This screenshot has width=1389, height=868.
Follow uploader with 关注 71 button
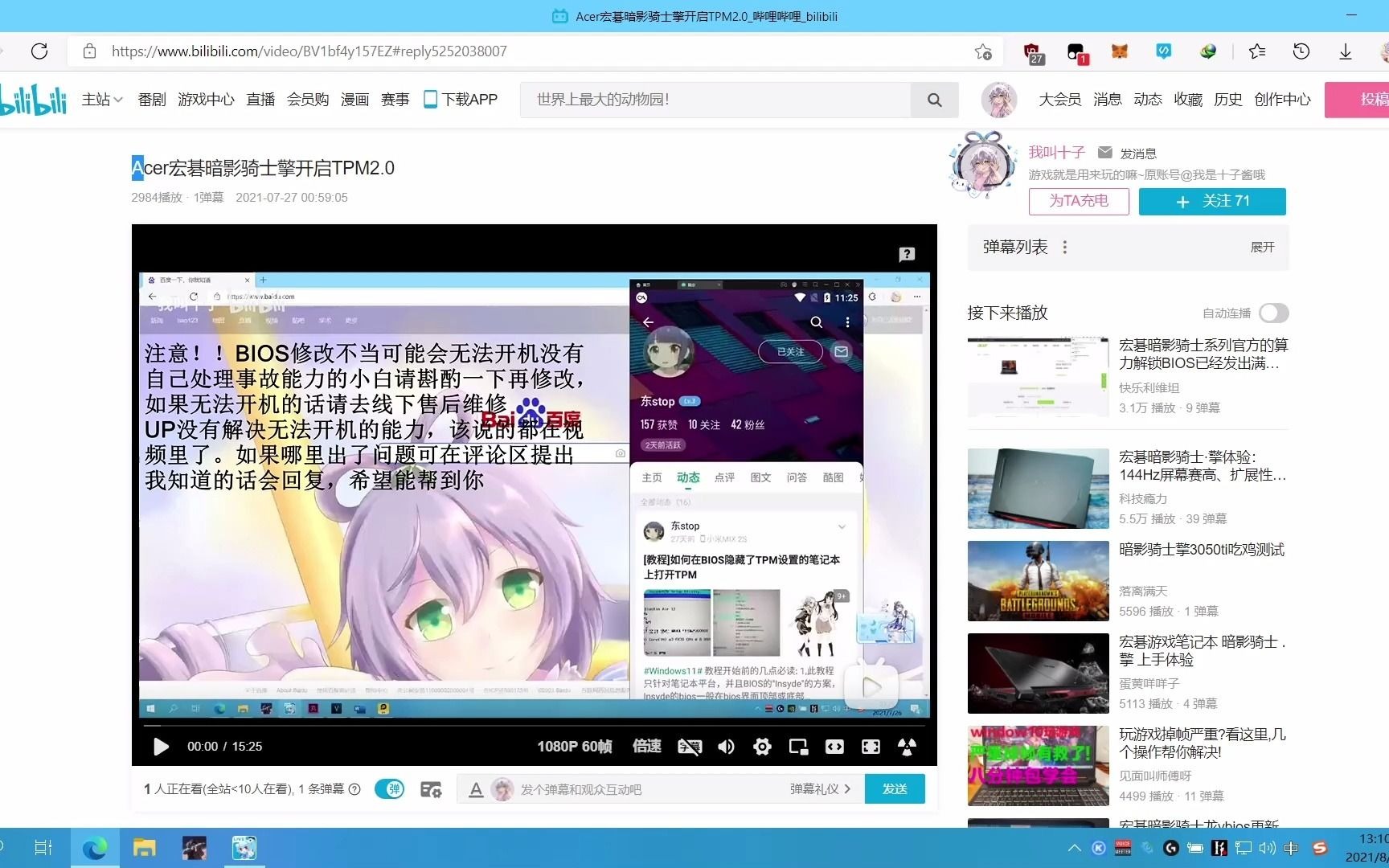pos(1212,201)
